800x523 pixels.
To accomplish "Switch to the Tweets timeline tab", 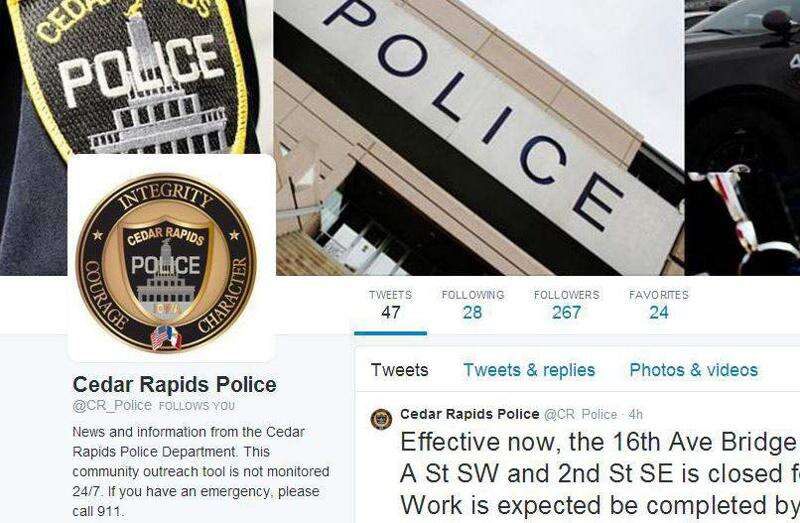I will click(x=399, y=370).
